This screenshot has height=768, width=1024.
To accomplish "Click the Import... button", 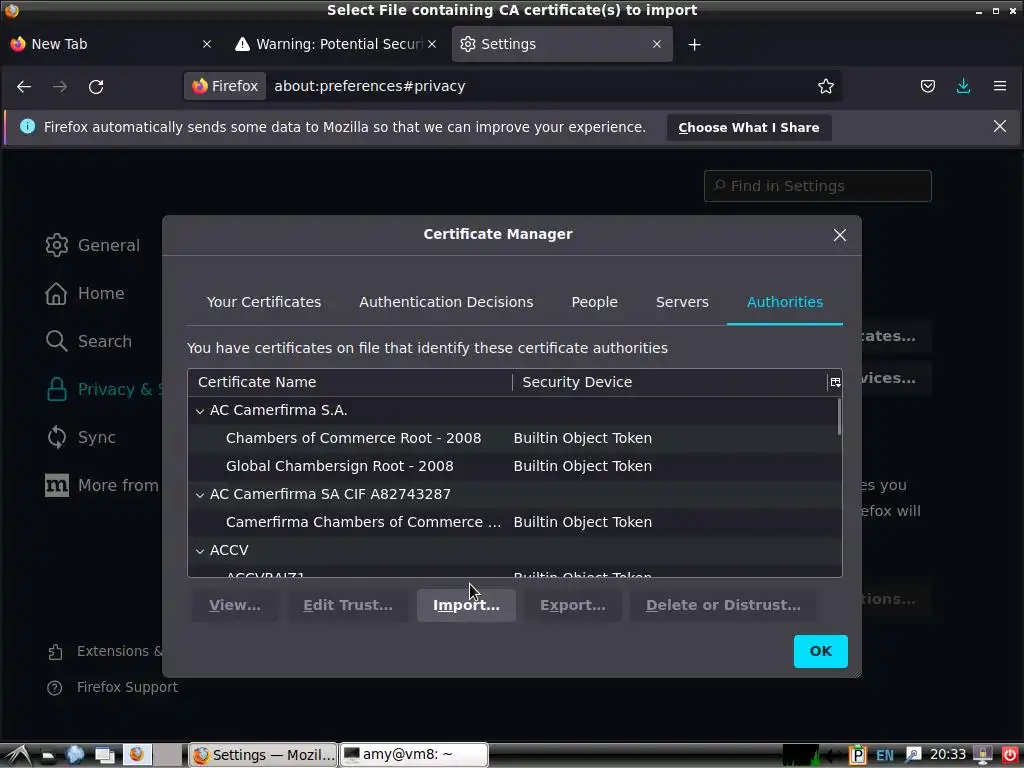I will 466,605.
